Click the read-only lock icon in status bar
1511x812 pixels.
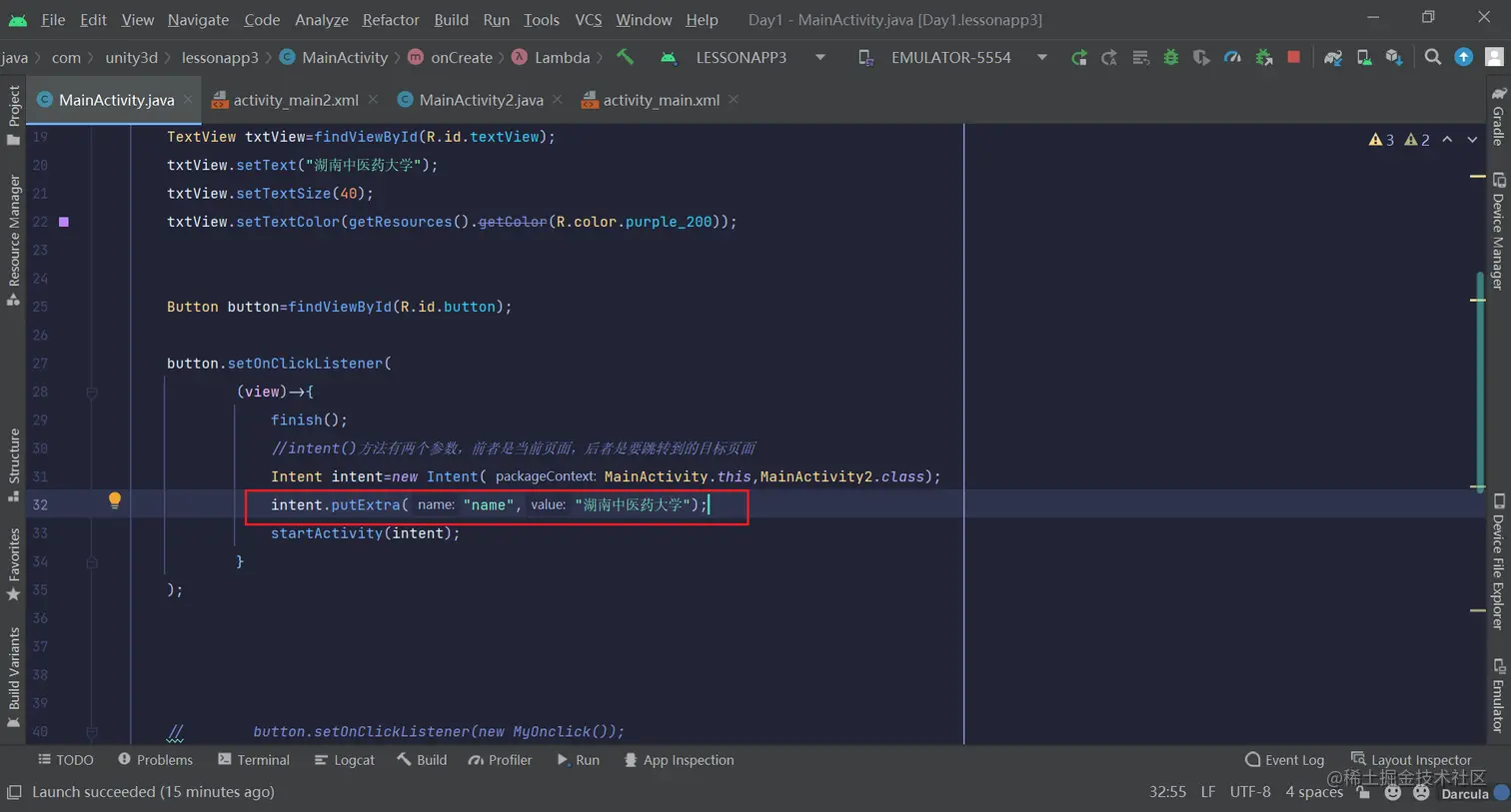click(1363, 792)
